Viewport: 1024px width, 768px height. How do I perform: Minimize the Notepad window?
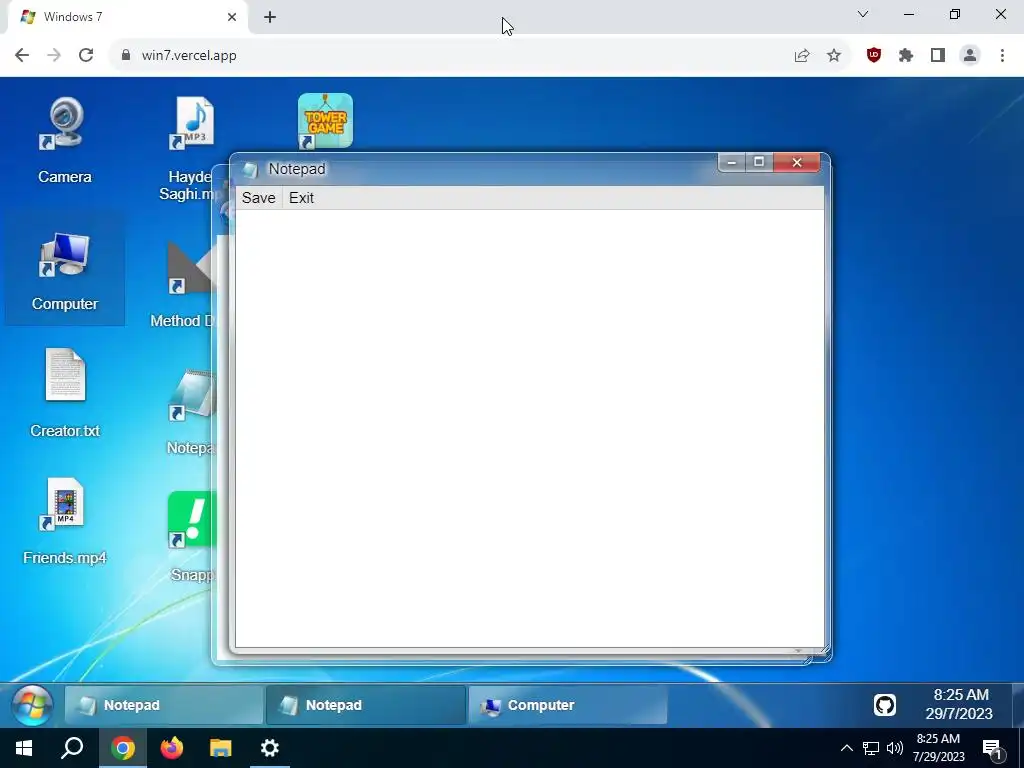pos(731,163)
